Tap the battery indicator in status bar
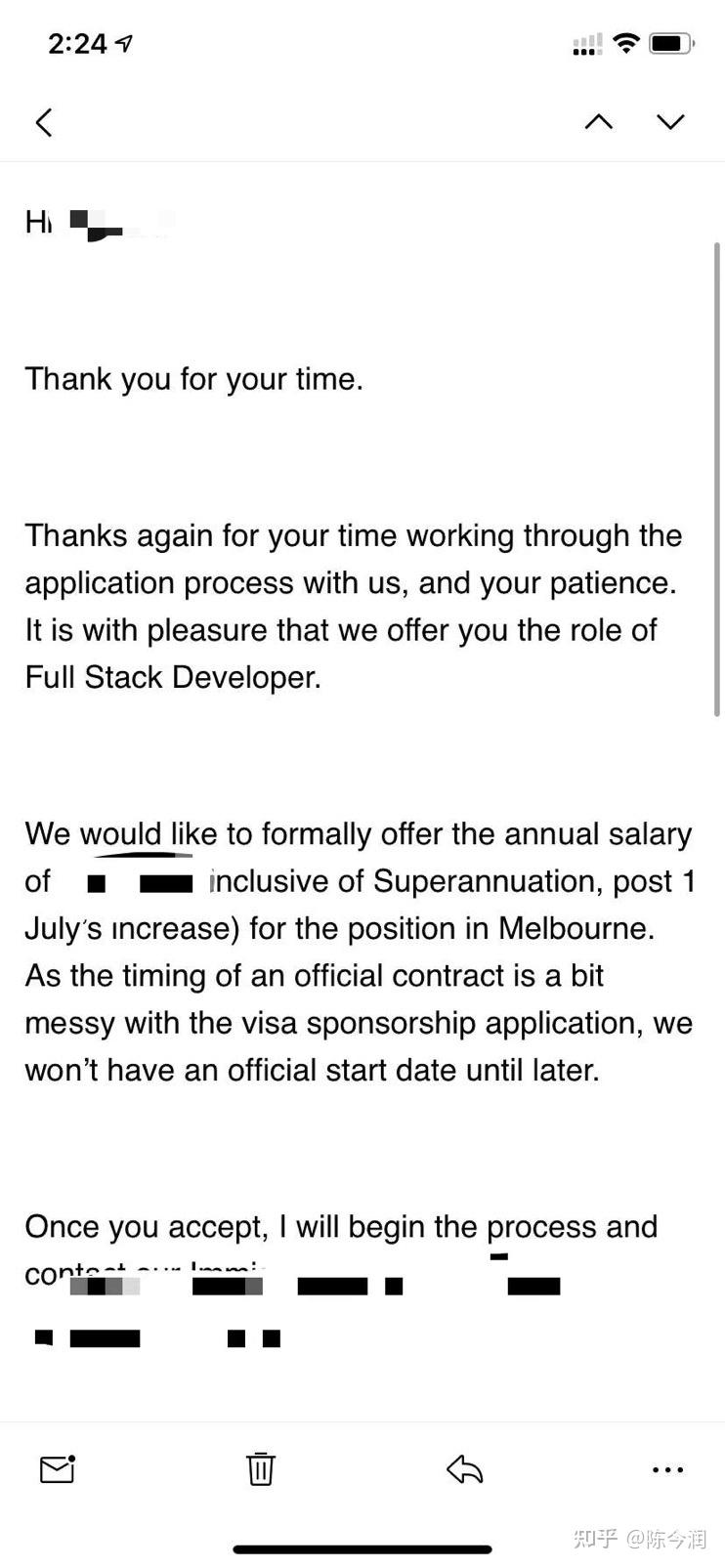 click(x=671, y=43)
